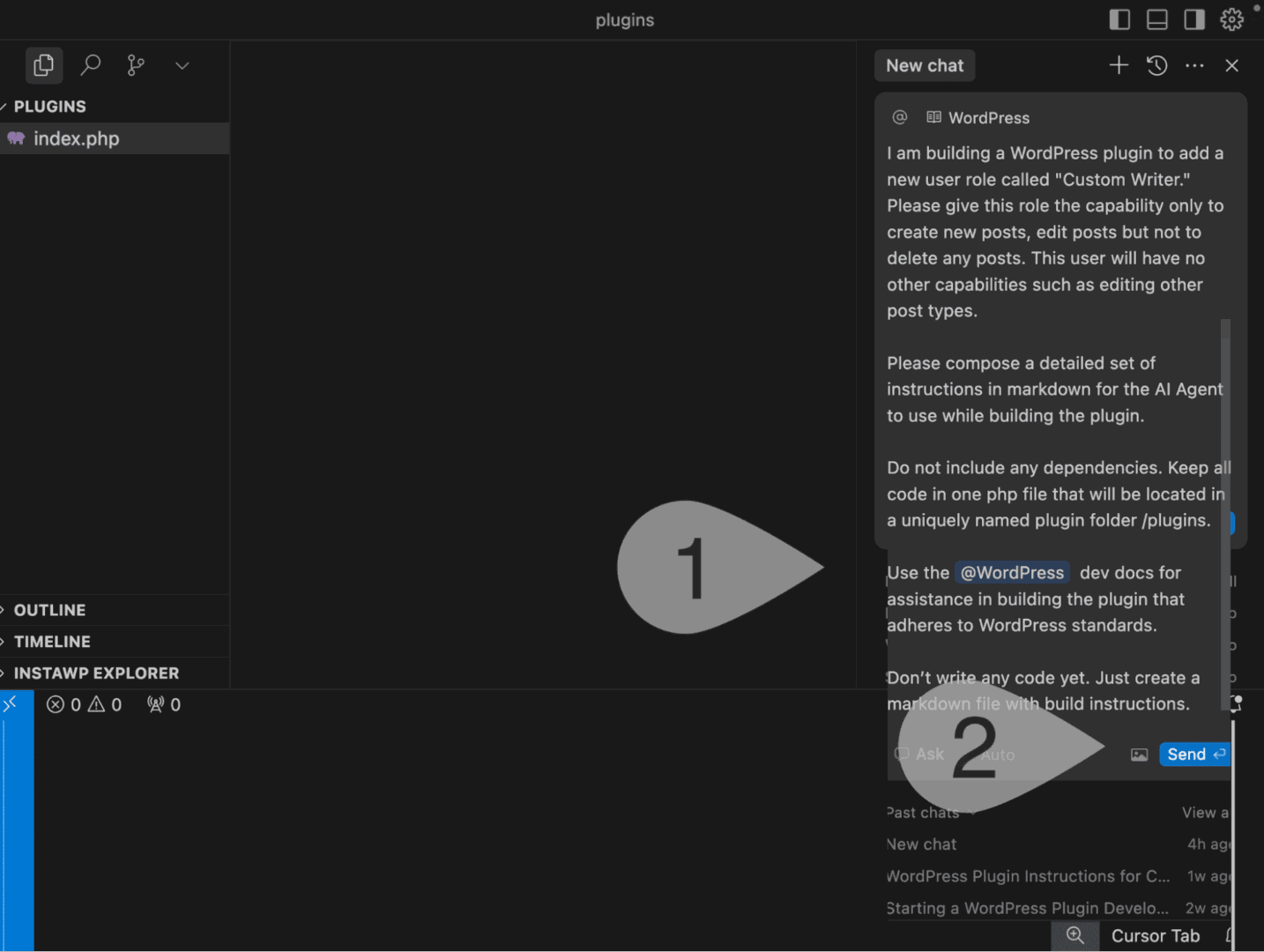Toggle the left sidebar layout control
1264x952 pixels.
click(1119, 19)
